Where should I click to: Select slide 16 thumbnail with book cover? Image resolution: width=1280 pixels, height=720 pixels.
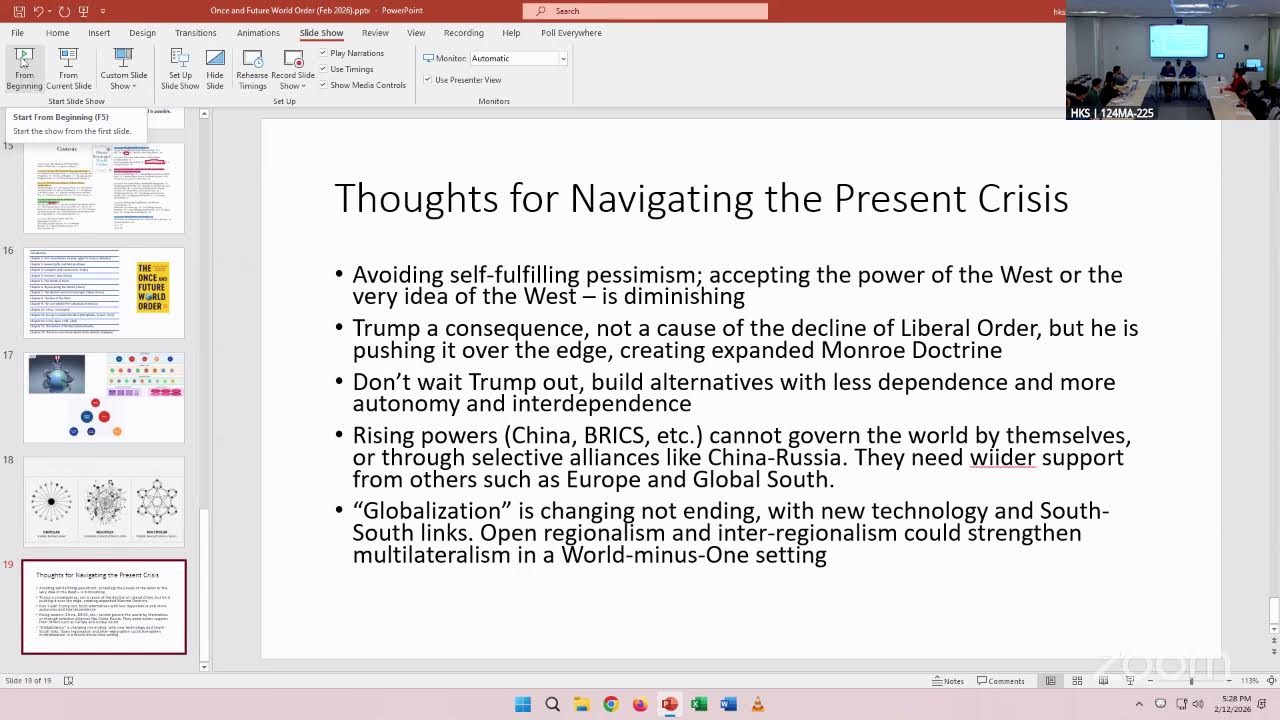click(104, 293)
